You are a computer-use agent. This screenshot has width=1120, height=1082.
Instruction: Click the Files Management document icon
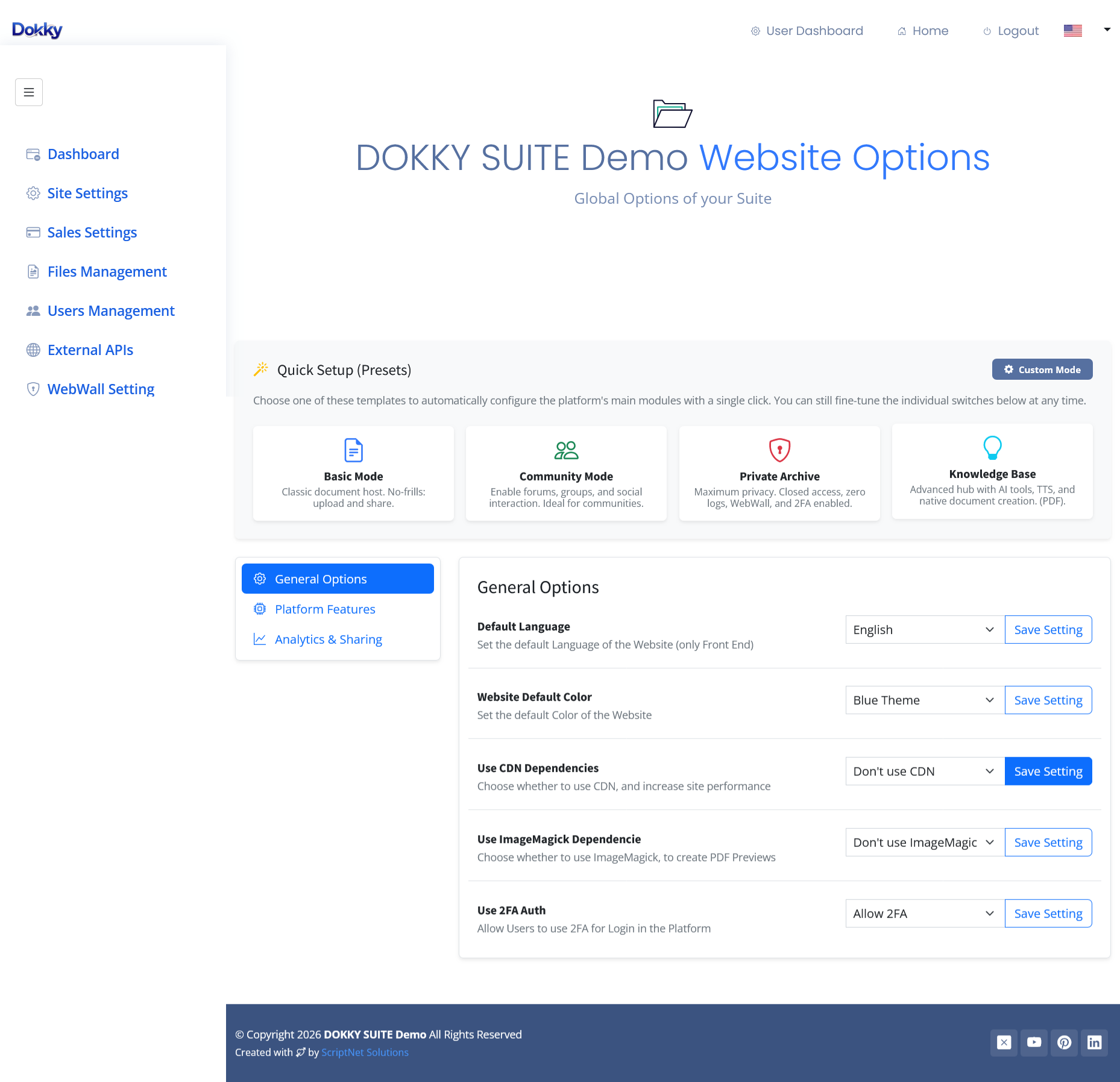33,272
